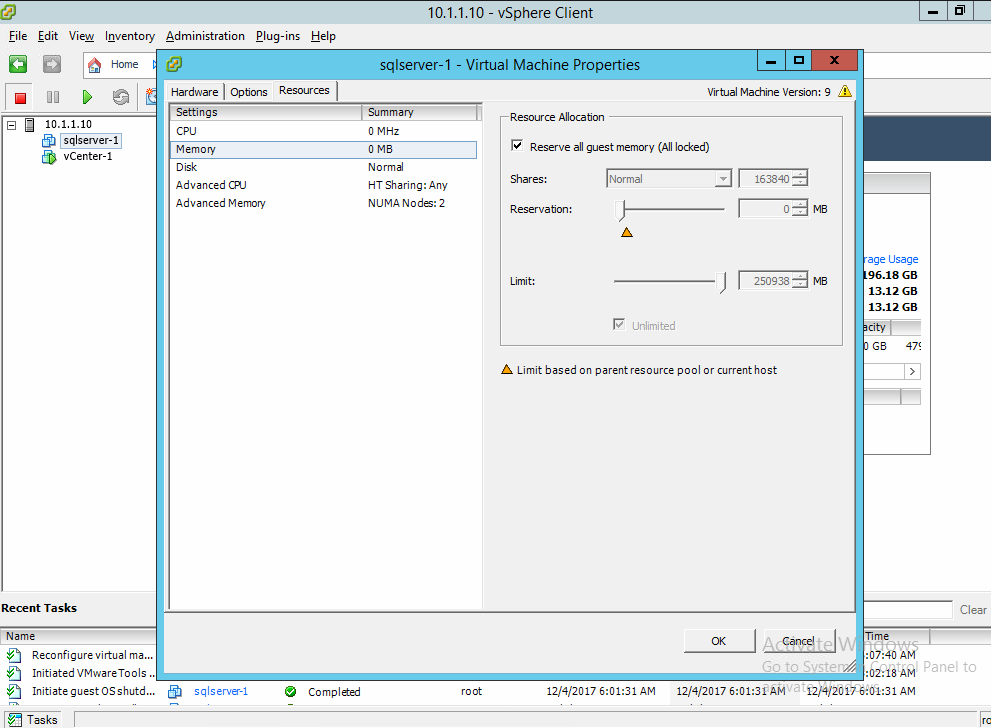
Task: Click the Tasks status bar icon
Action: tap(15, 719)
